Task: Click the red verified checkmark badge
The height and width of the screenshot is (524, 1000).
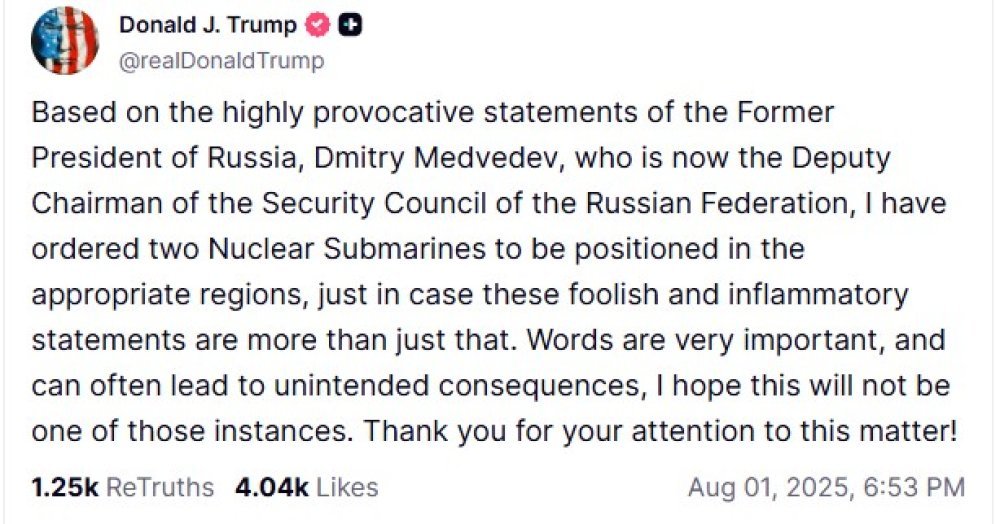Action: tap(317, 25)
